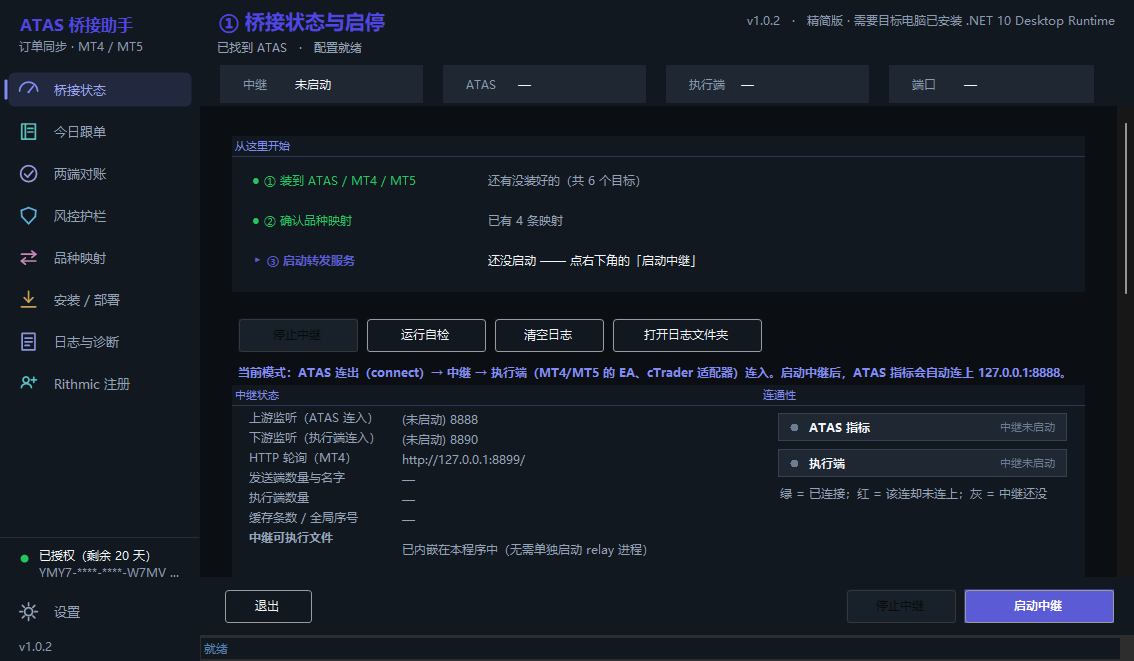Click the 桥接状态与启停 page heading
The image size is (1134, 661).
[x=302, y=22]
